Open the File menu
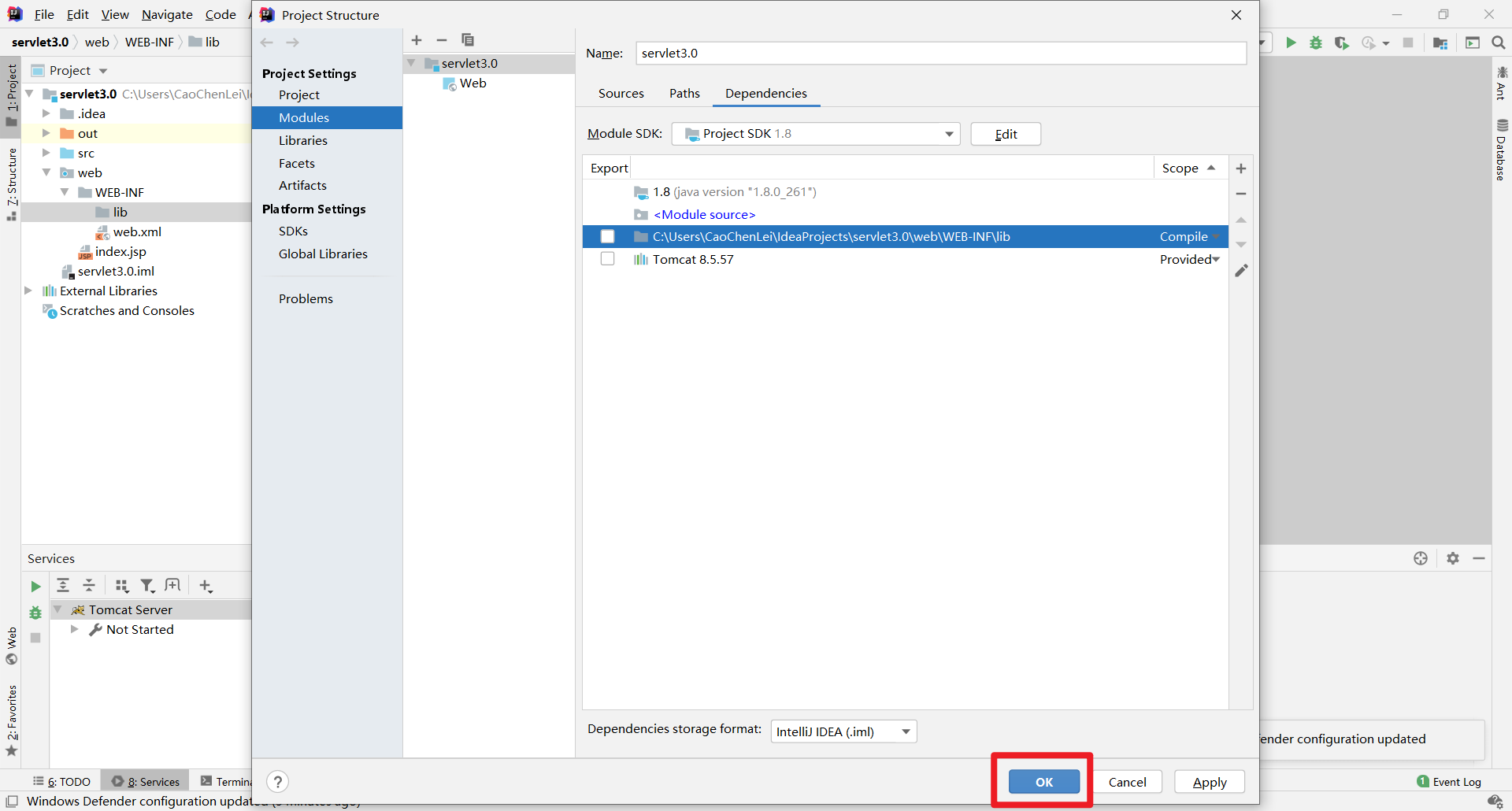 (x=44, y=14)
